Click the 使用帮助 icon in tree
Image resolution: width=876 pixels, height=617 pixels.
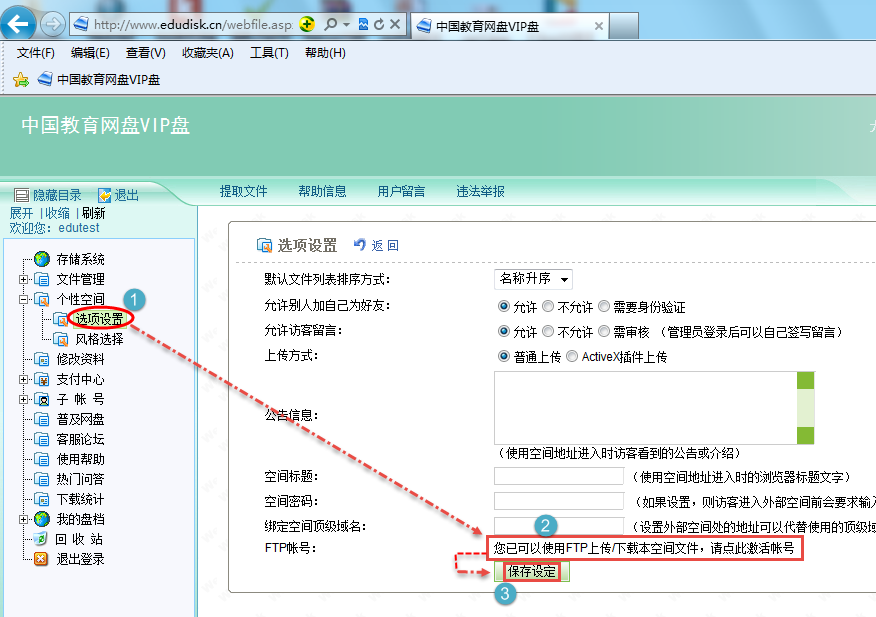pyautogui.click(x=42, y=459)
